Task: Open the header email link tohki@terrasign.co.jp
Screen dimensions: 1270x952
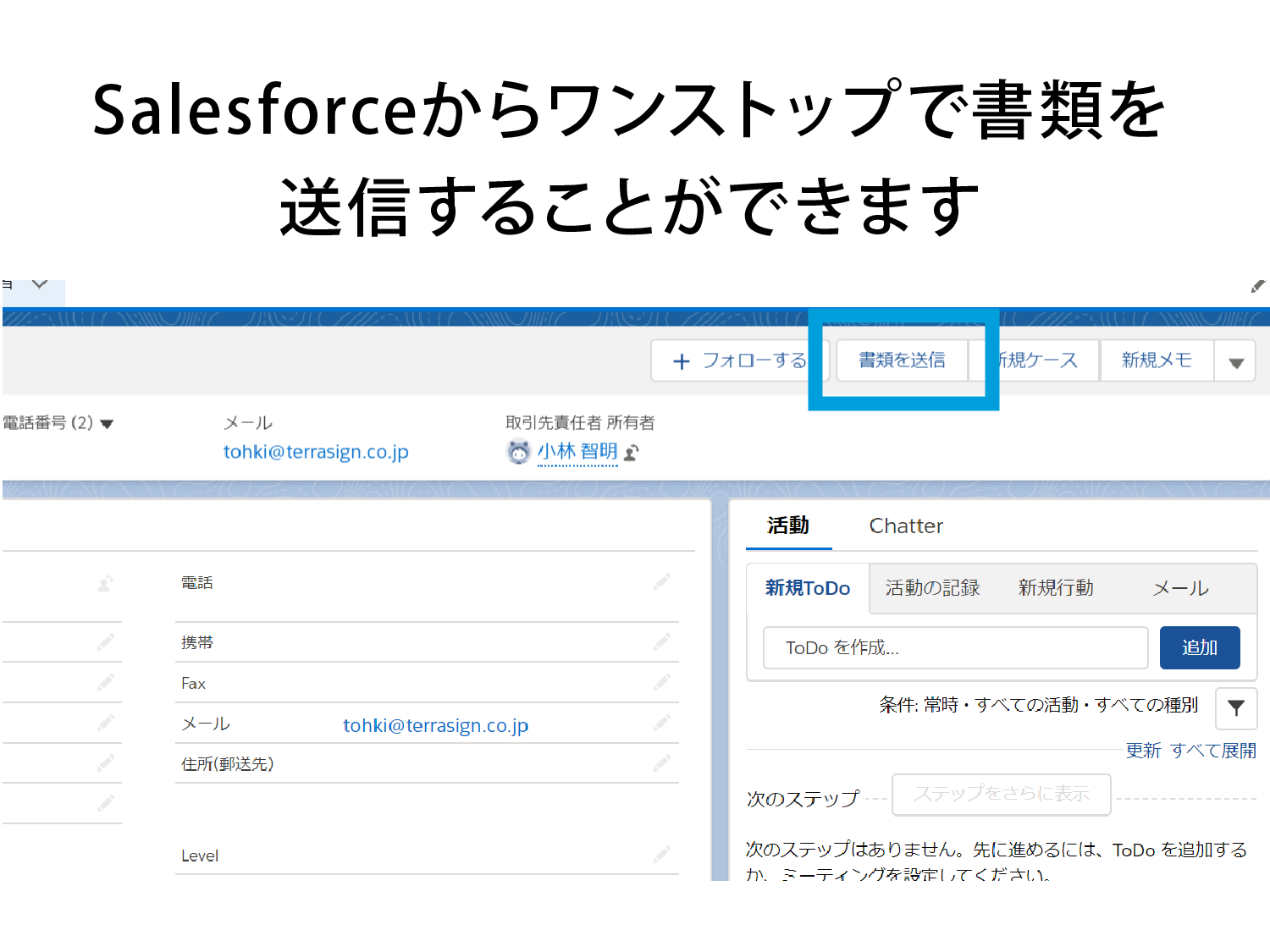Action: (316, 452)
